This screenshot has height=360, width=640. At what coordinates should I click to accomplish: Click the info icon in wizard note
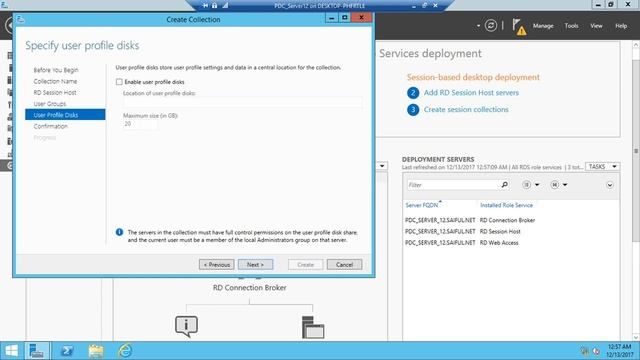point(119,232)
